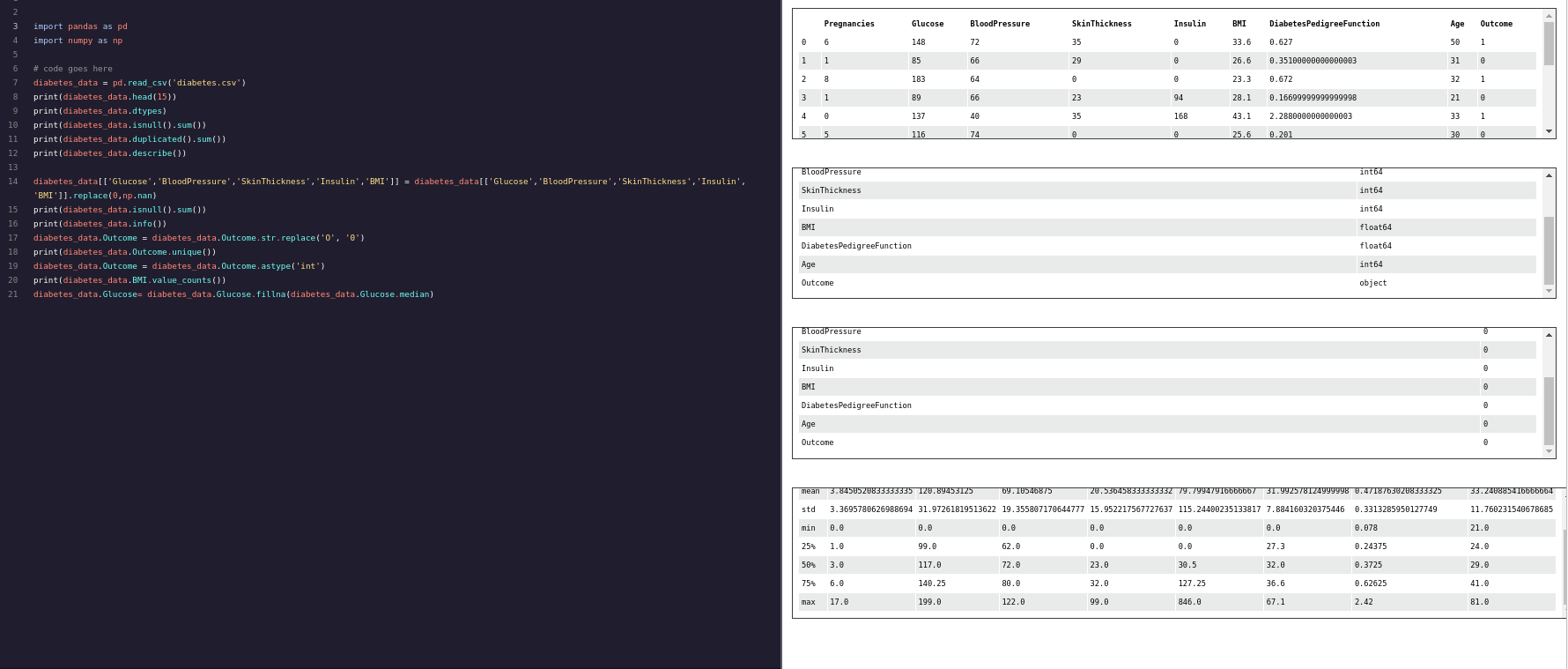Click the up arrow in the isnull output scrollbar
This screenshot has width=1568, height=669.
[1549, 335]
